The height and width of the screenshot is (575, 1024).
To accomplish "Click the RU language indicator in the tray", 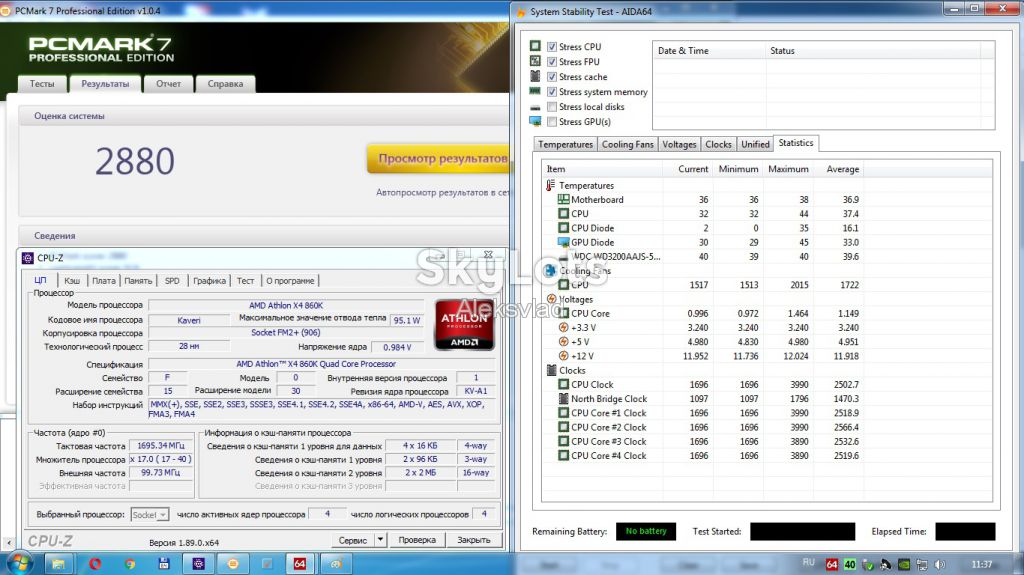I will coord(808,562).
